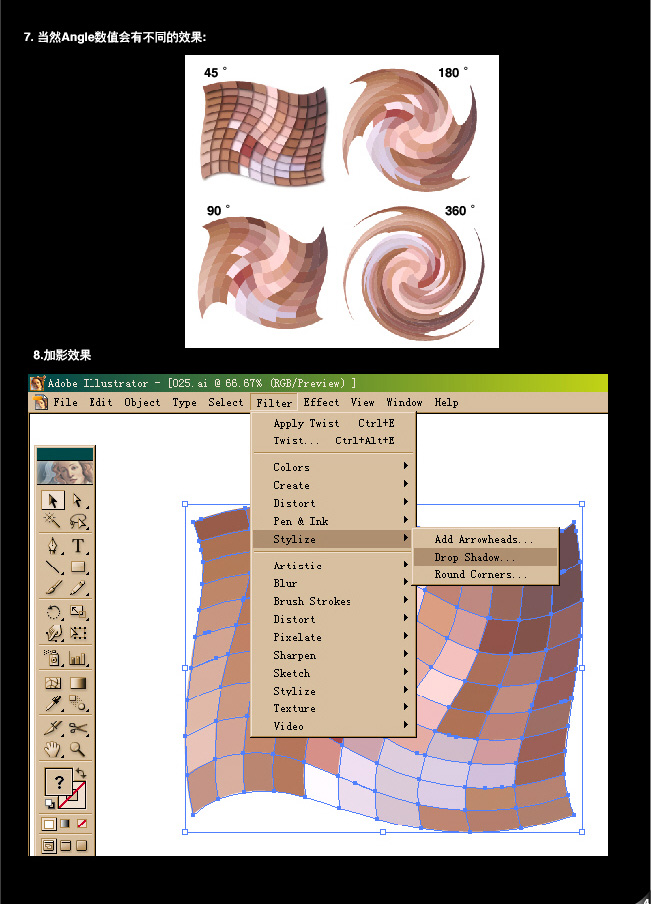Pick the Mesh tool
The width and height of the screenshot is (651, 904).
[x=52, y=683]
